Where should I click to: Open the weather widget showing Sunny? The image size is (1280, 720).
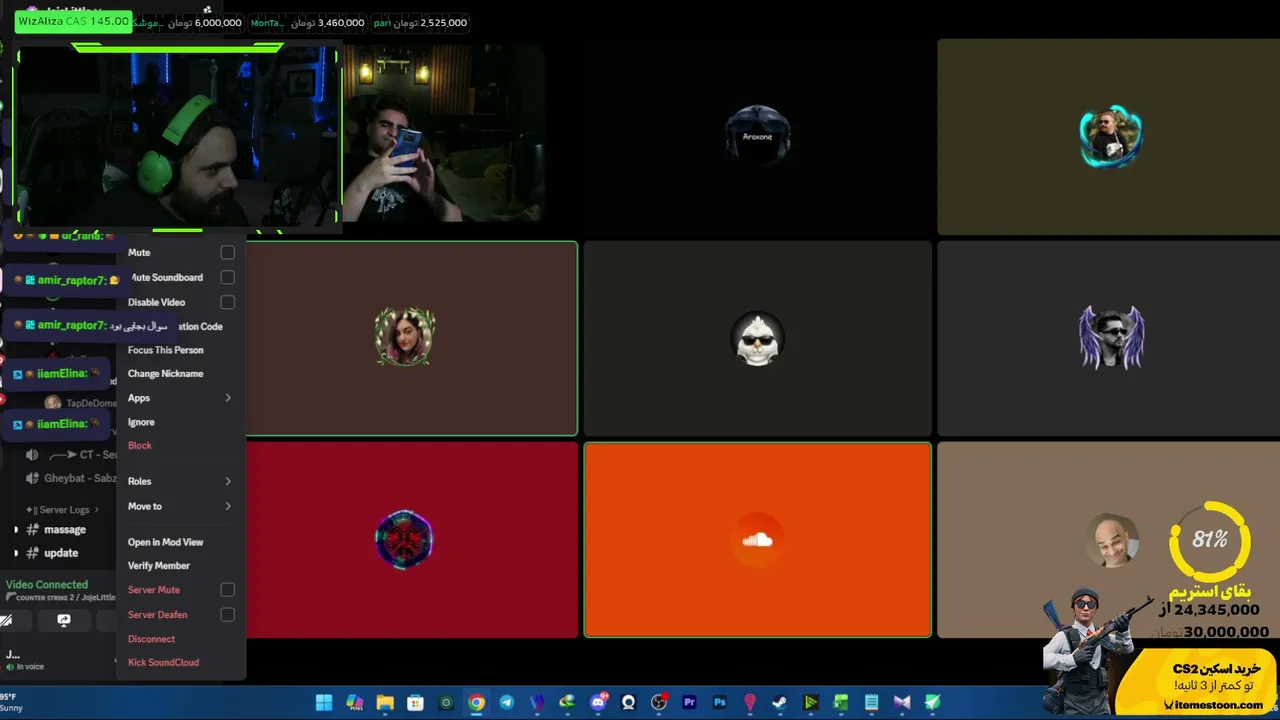coord(12,702)
